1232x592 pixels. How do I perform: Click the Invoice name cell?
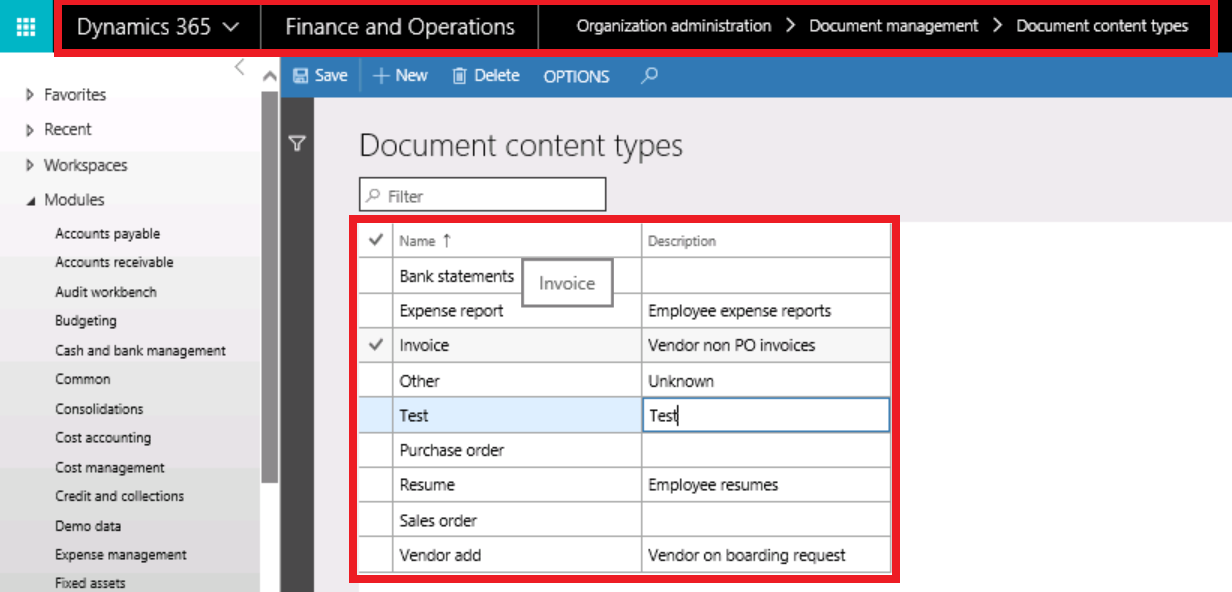(x=516, y=345)
